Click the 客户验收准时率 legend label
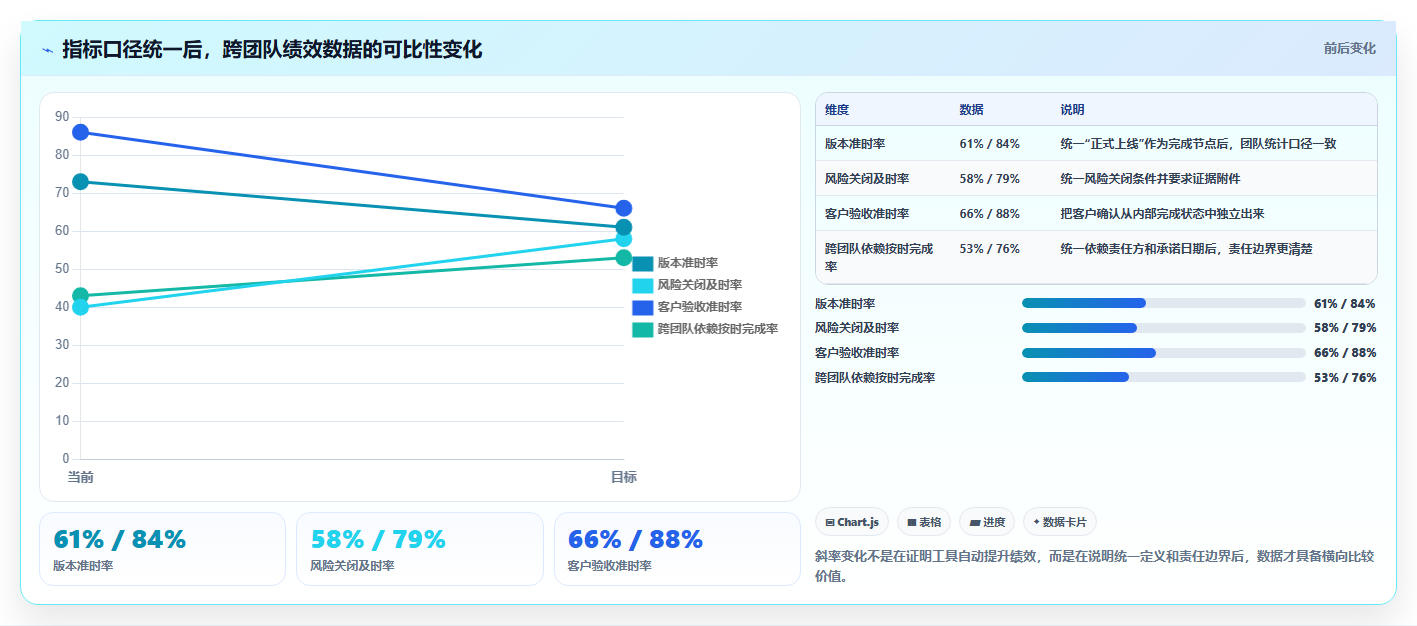The height and width of the screenshot is (626, 1417). [x=700, y=307]
